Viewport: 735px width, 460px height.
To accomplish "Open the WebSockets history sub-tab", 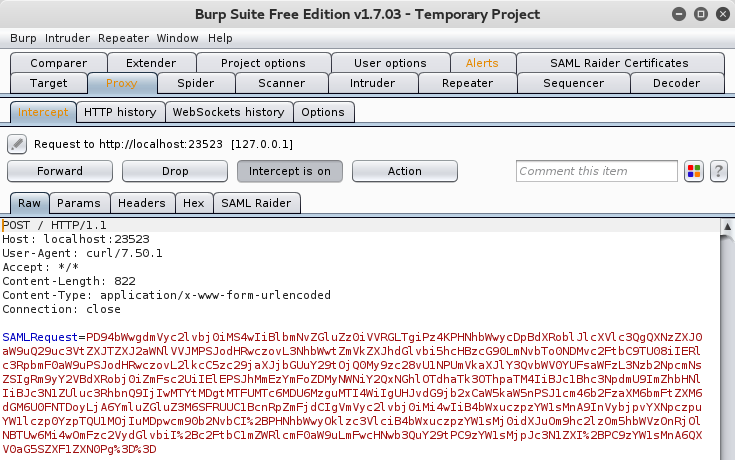I will pyautogui.click(x=228, y=113).
